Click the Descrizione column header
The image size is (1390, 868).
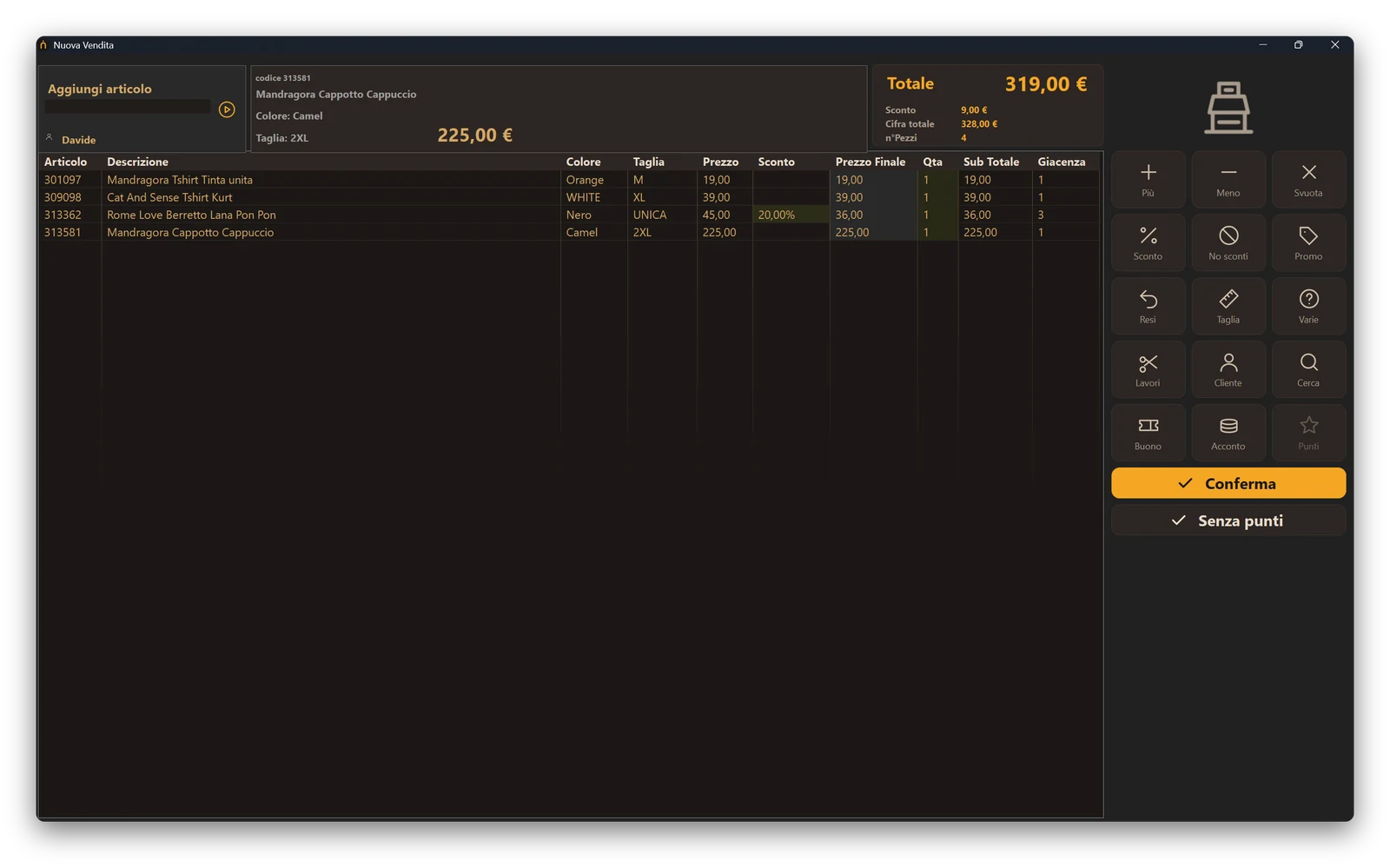coord(137,162)
